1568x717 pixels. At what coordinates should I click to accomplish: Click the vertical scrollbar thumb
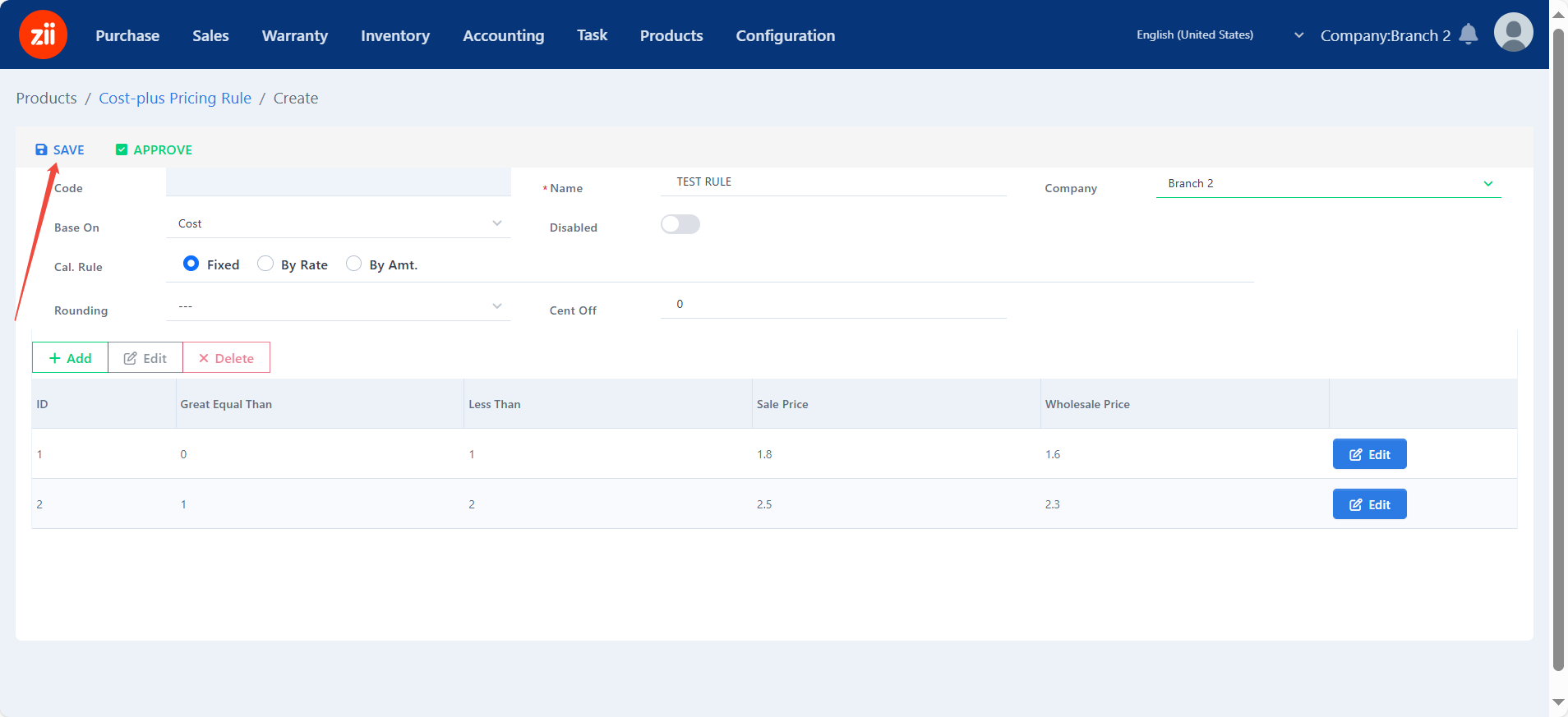click(1558, 349)
